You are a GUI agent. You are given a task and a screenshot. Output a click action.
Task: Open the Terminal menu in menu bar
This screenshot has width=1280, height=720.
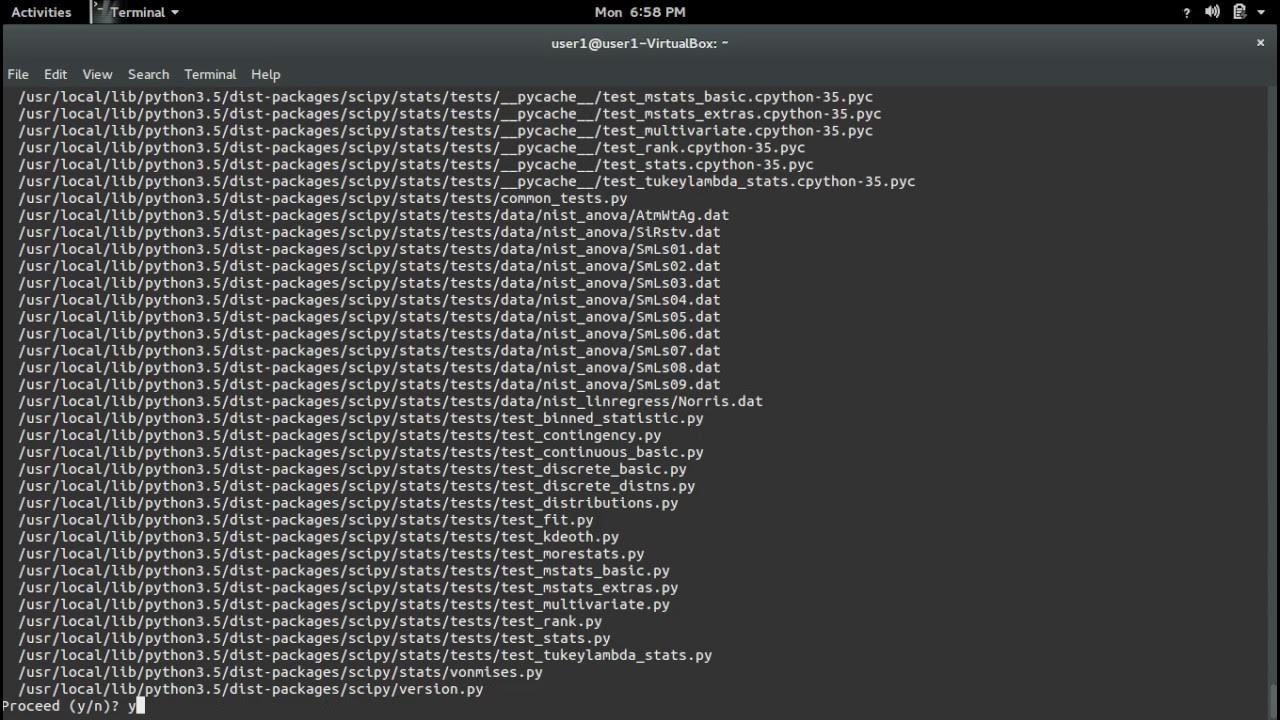coord(210,74)
